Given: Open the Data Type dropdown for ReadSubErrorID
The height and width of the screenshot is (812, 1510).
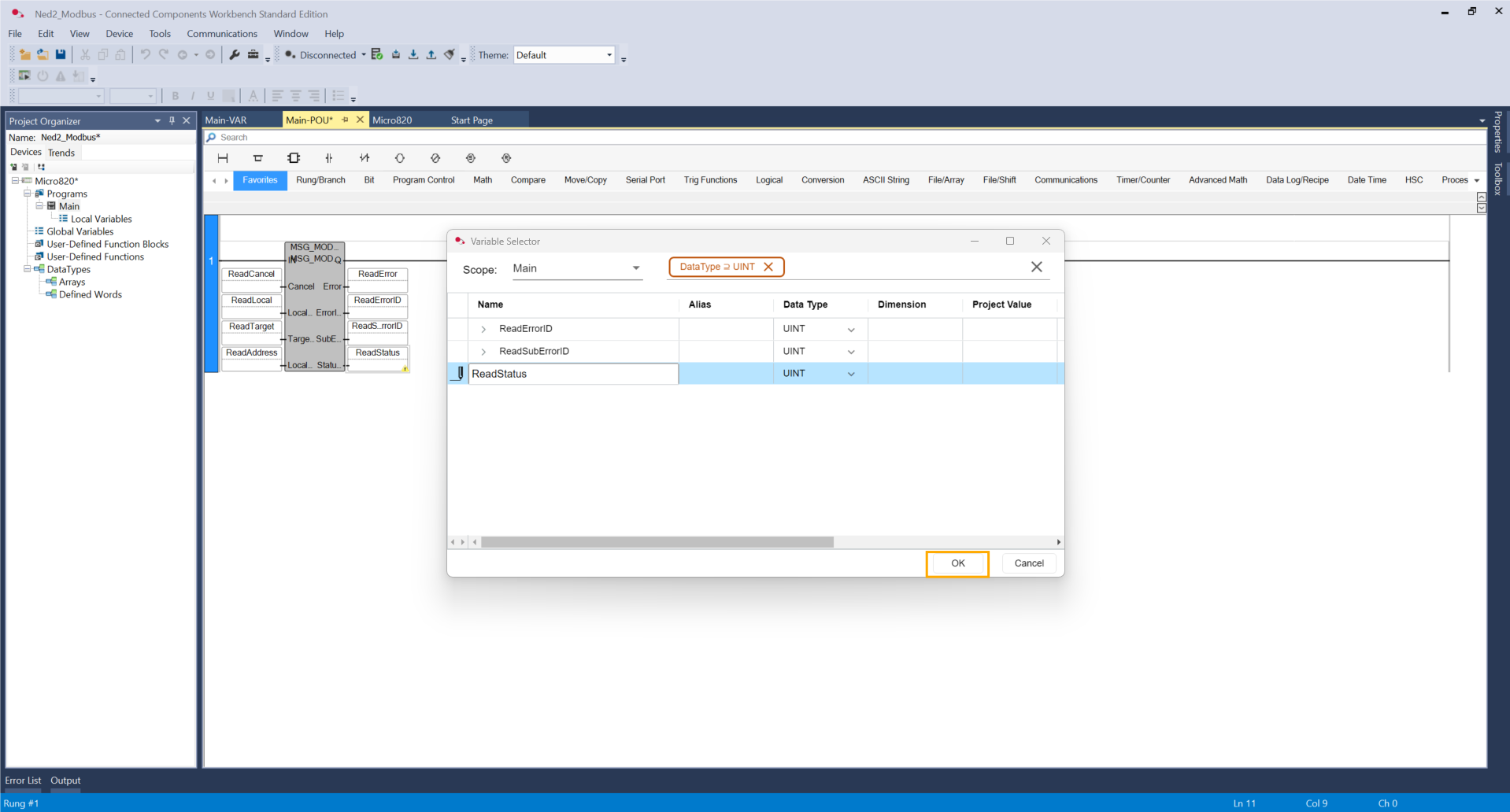Looking at the screenshot, I should point(851,352).
